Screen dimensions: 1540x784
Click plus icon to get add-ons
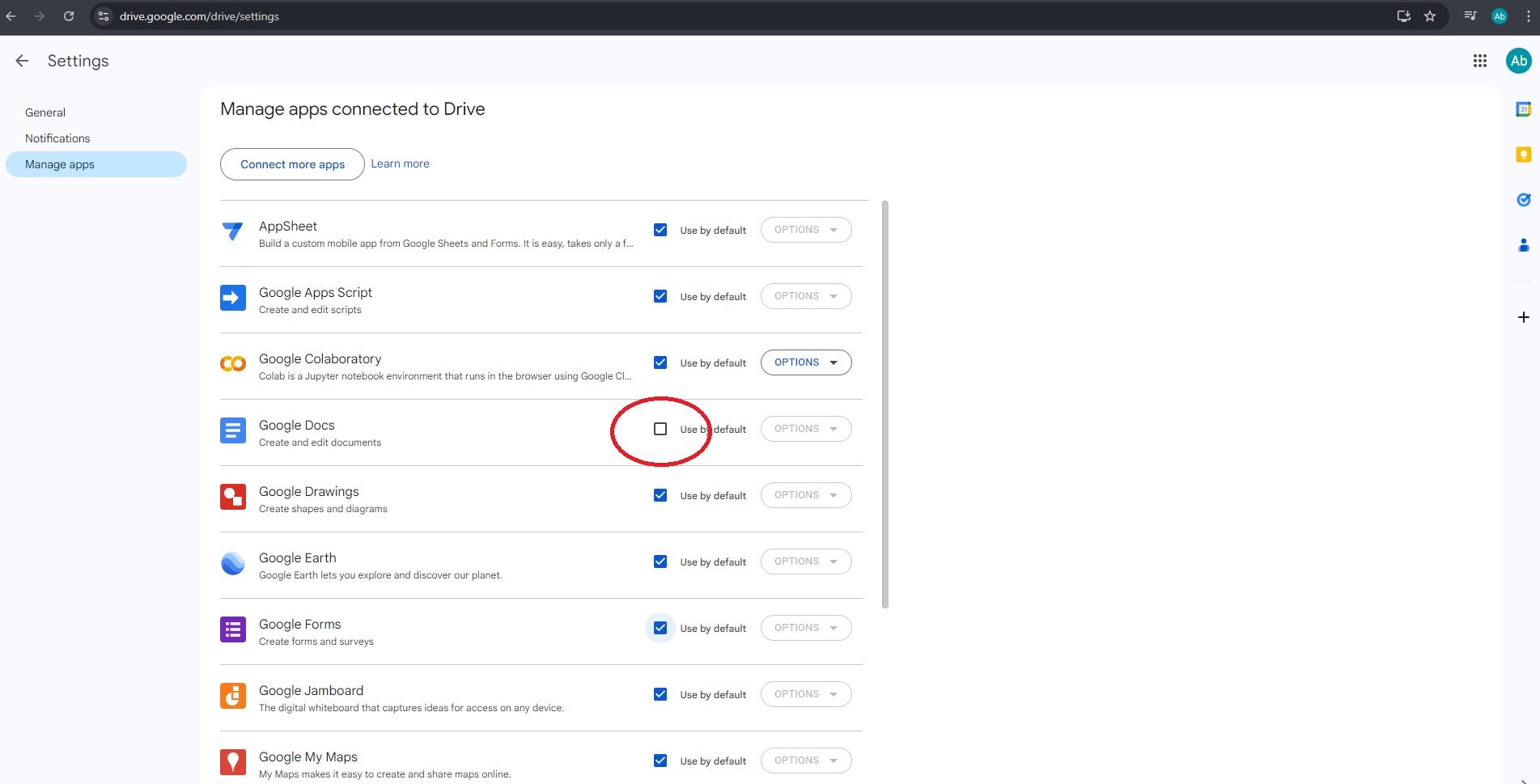point(1523,317)
